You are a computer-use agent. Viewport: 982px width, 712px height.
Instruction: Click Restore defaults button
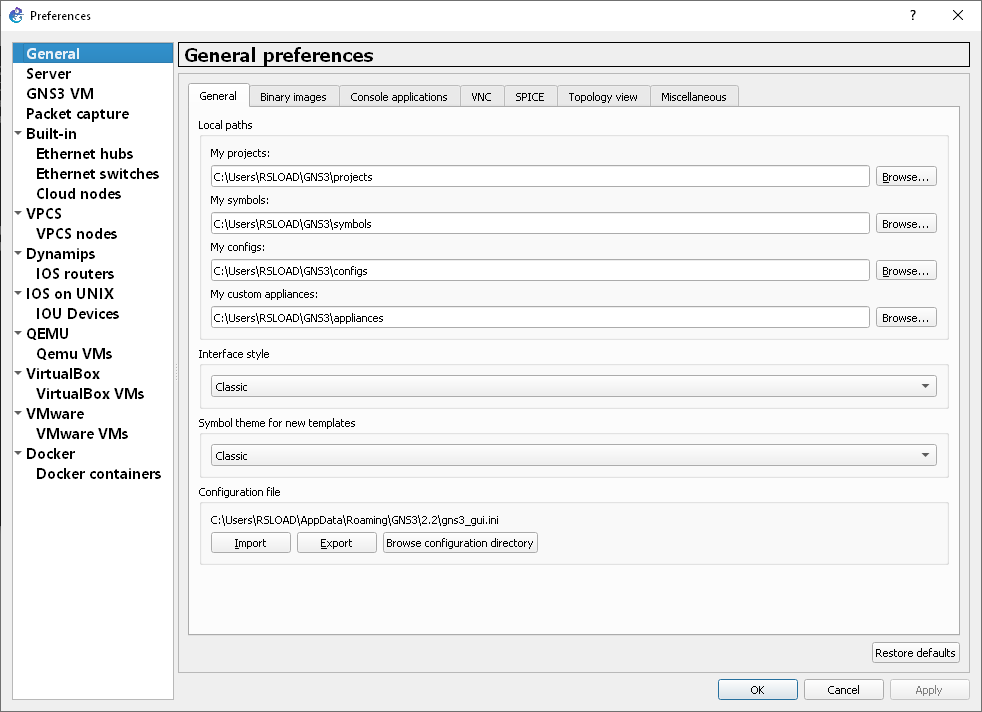pyautogui.click(x=915, y=653)
